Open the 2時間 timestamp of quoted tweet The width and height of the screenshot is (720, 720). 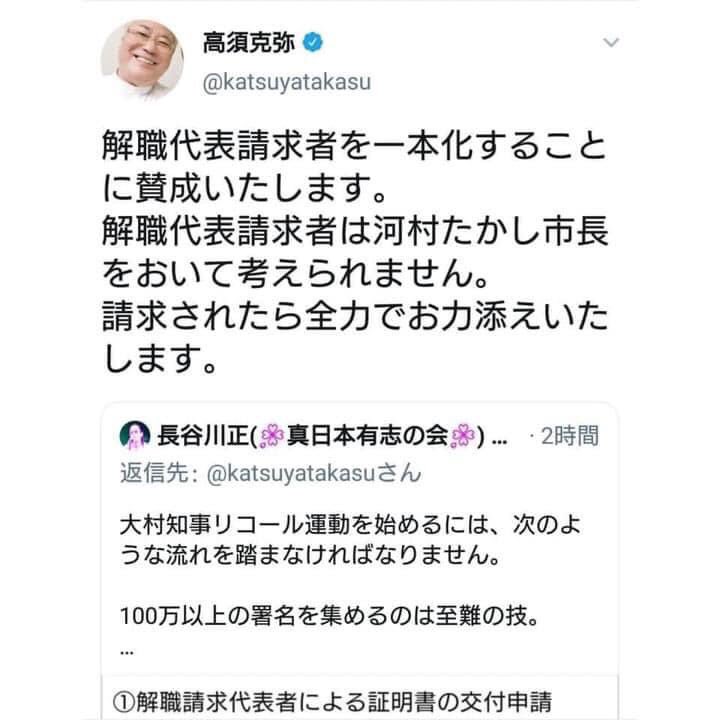click(x=570, y=436)
